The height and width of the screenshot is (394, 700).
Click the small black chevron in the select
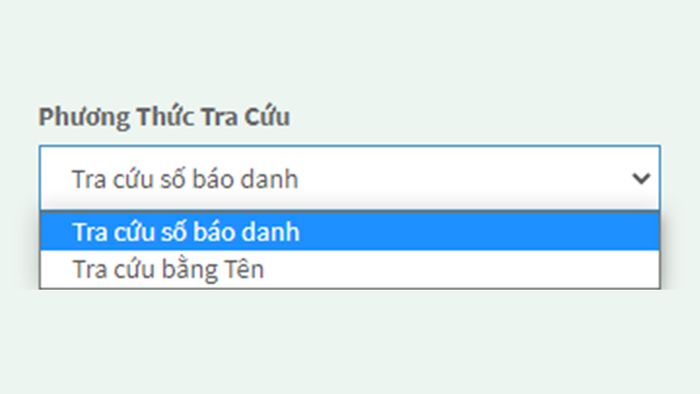[641, 178]
